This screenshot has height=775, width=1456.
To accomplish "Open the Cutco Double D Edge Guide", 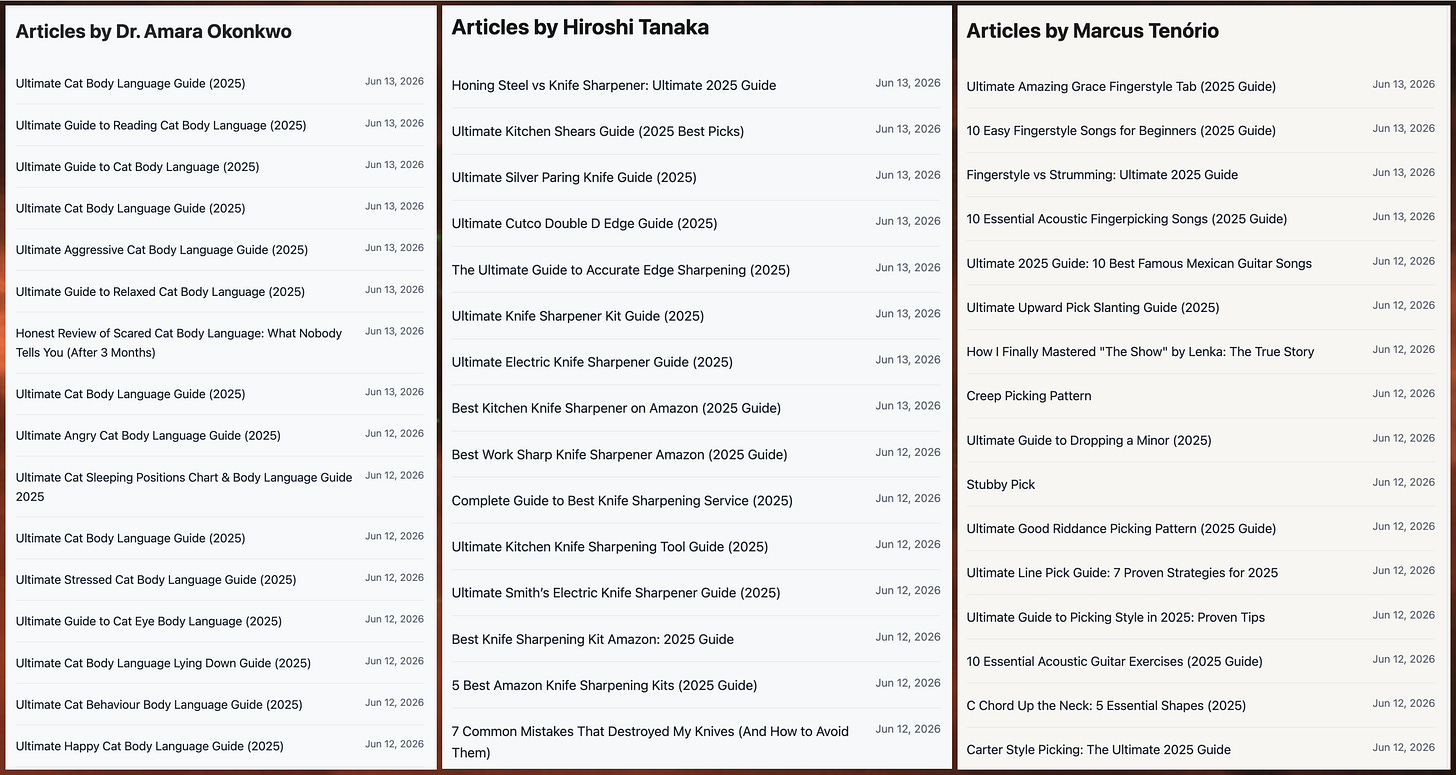I will (x=585, y=223).
